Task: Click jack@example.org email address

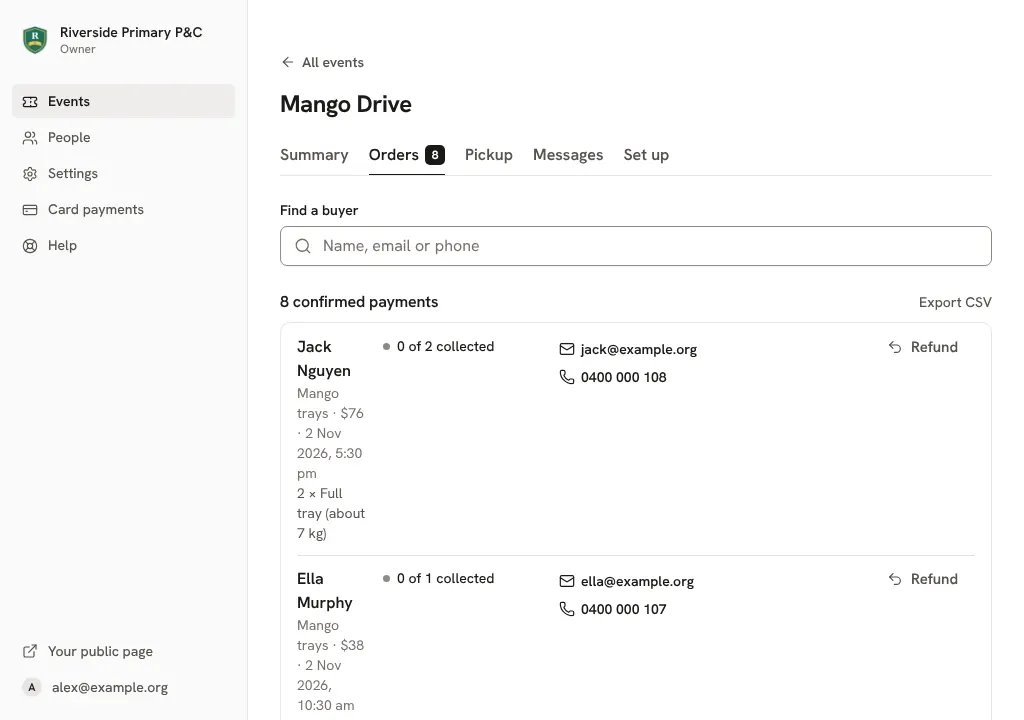Action: [x=639, y=350]
